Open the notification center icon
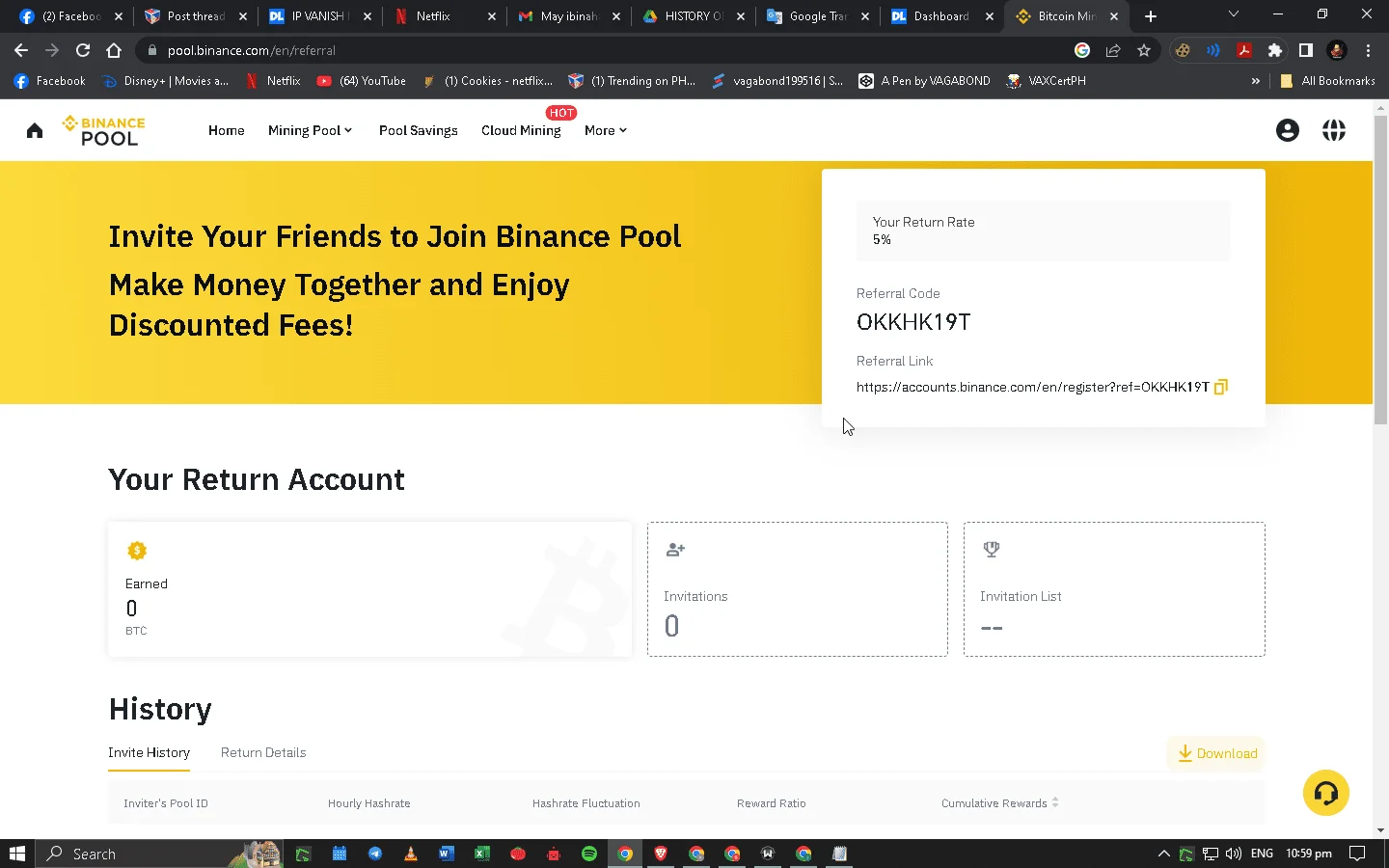The image size is (1389, 868). click(1357, 854)
